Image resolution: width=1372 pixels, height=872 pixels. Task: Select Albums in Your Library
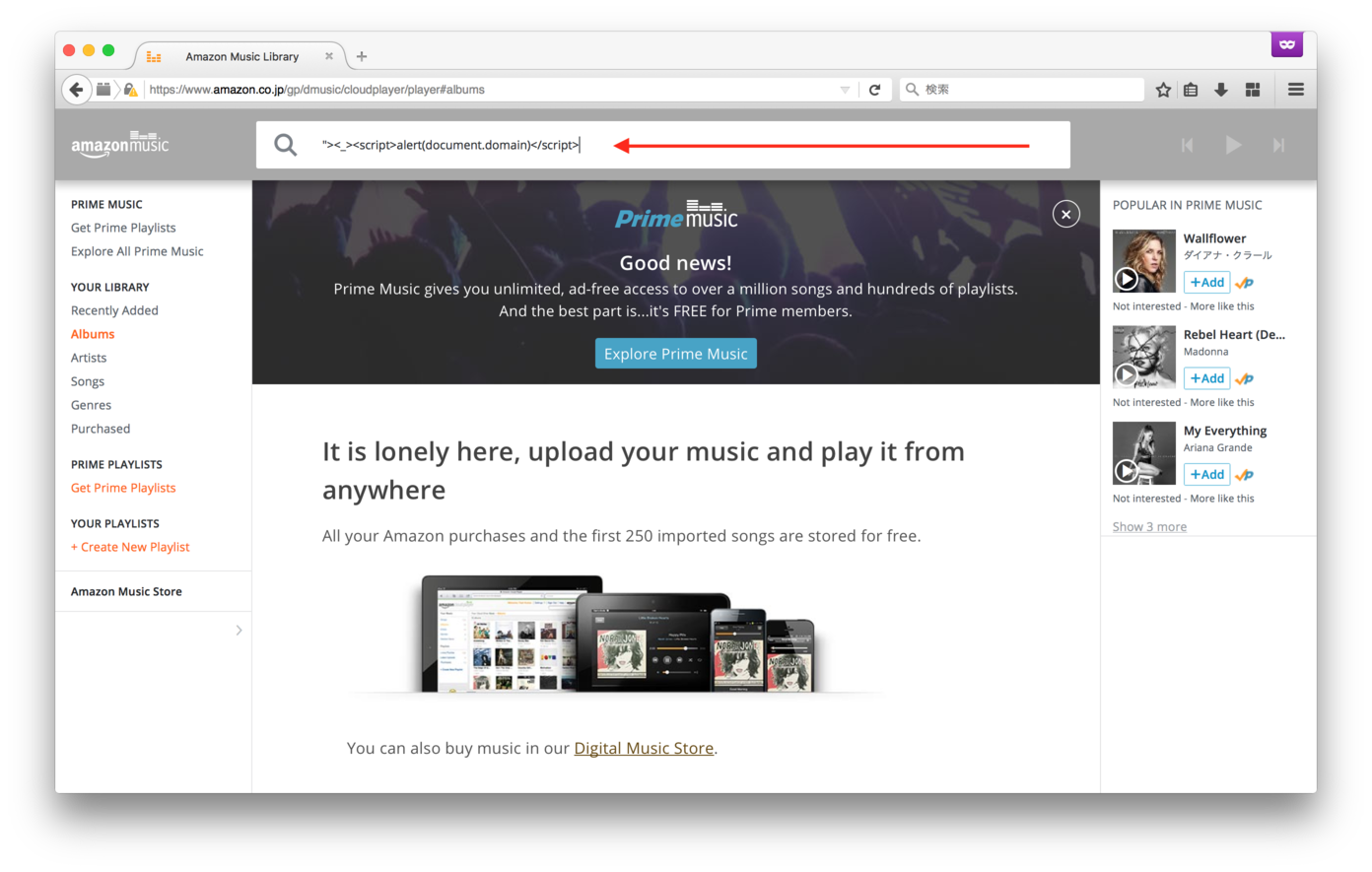pos(93,334)
